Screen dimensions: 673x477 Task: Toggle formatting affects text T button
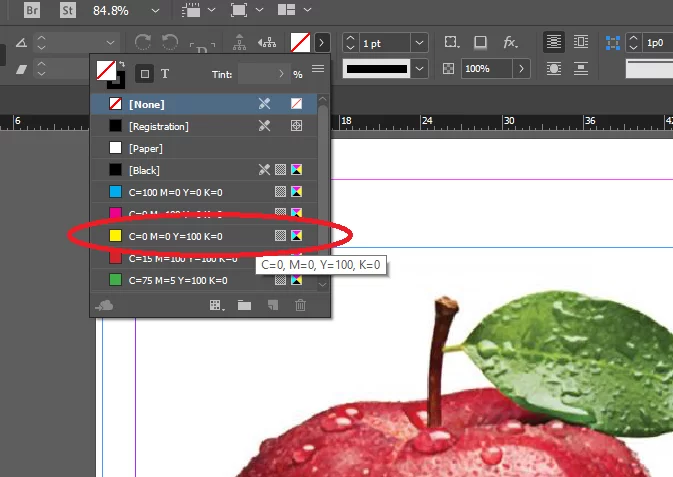165,74
